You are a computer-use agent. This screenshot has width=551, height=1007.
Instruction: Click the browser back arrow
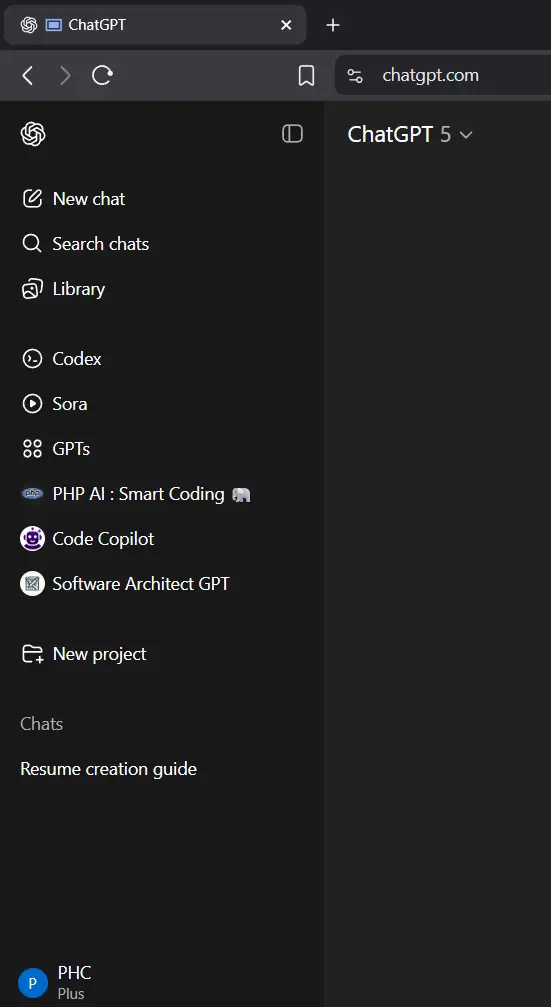(x=28, y=76)
